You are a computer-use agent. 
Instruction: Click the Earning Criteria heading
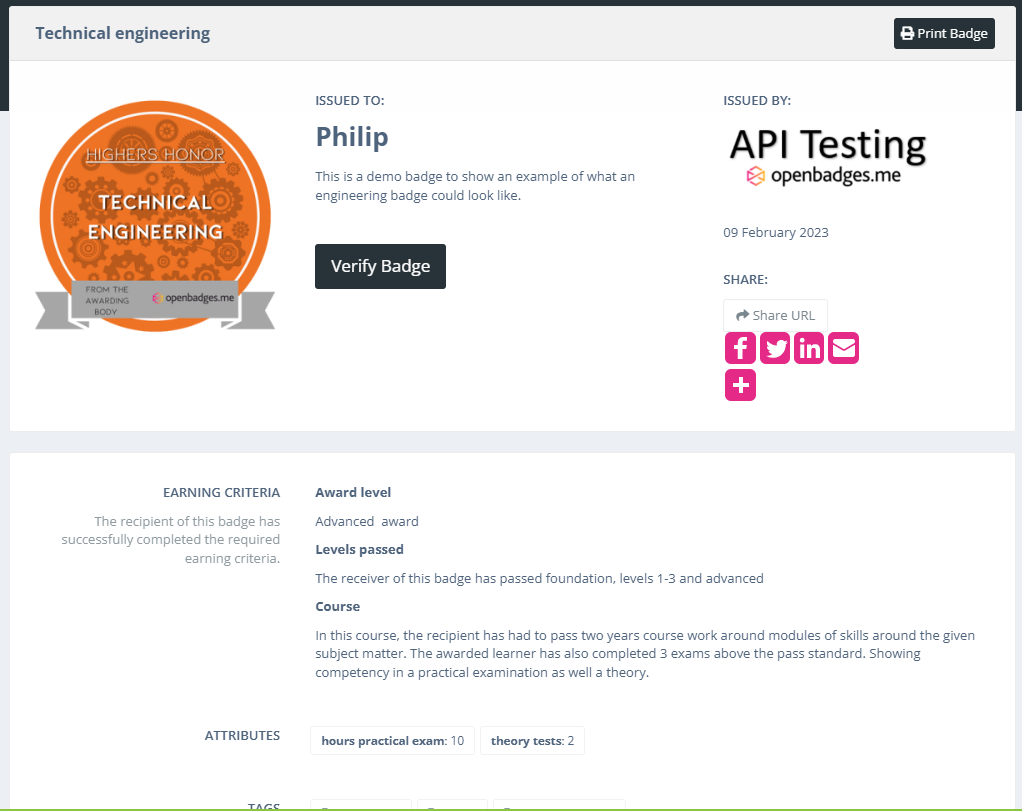pyautogui.click(x=221, y=493)
